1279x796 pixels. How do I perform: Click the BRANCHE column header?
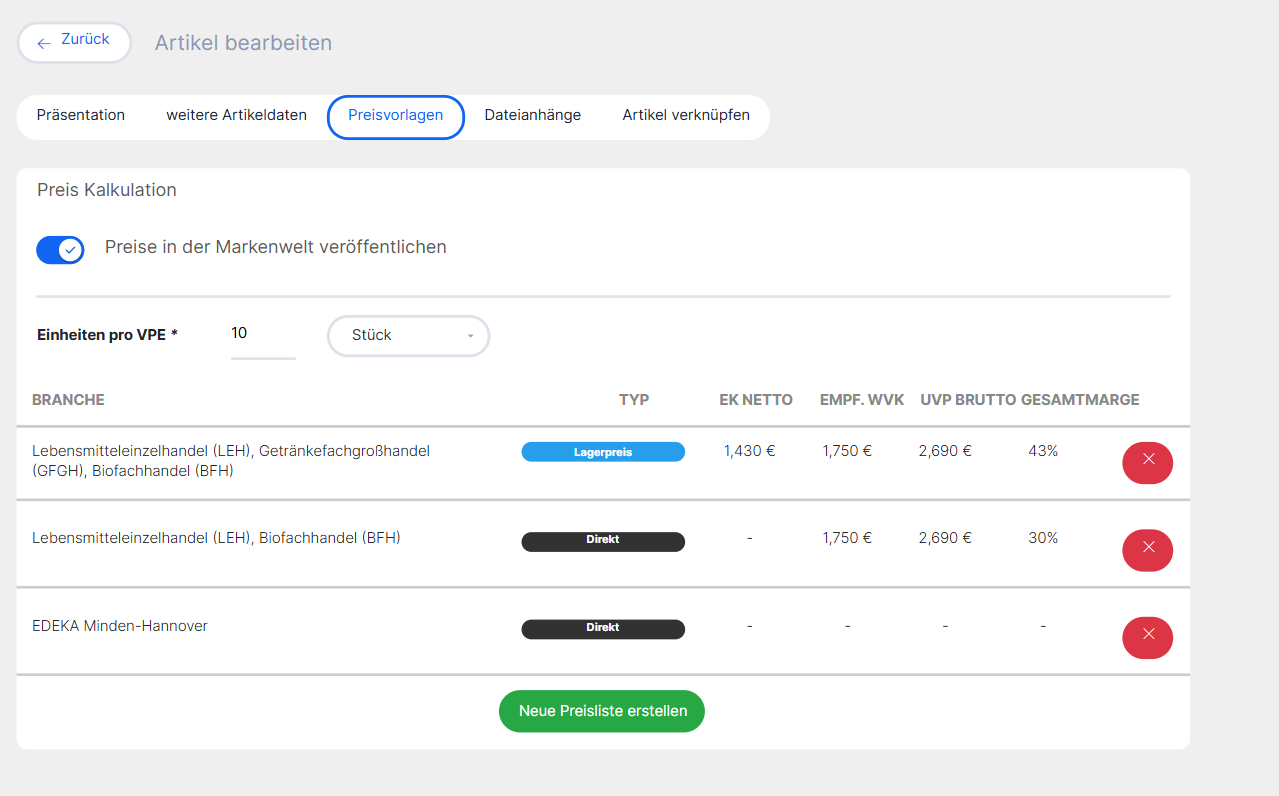68,400
